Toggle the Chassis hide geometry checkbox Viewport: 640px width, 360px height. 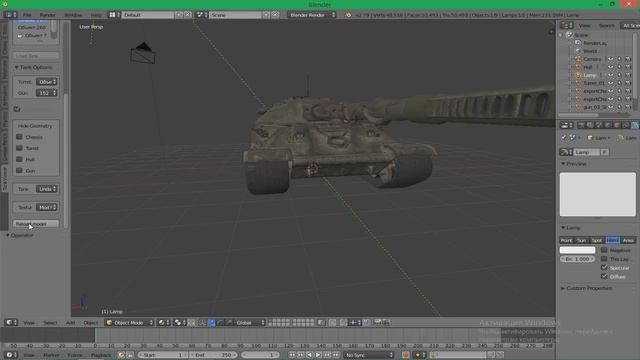[x=19, y=137]
